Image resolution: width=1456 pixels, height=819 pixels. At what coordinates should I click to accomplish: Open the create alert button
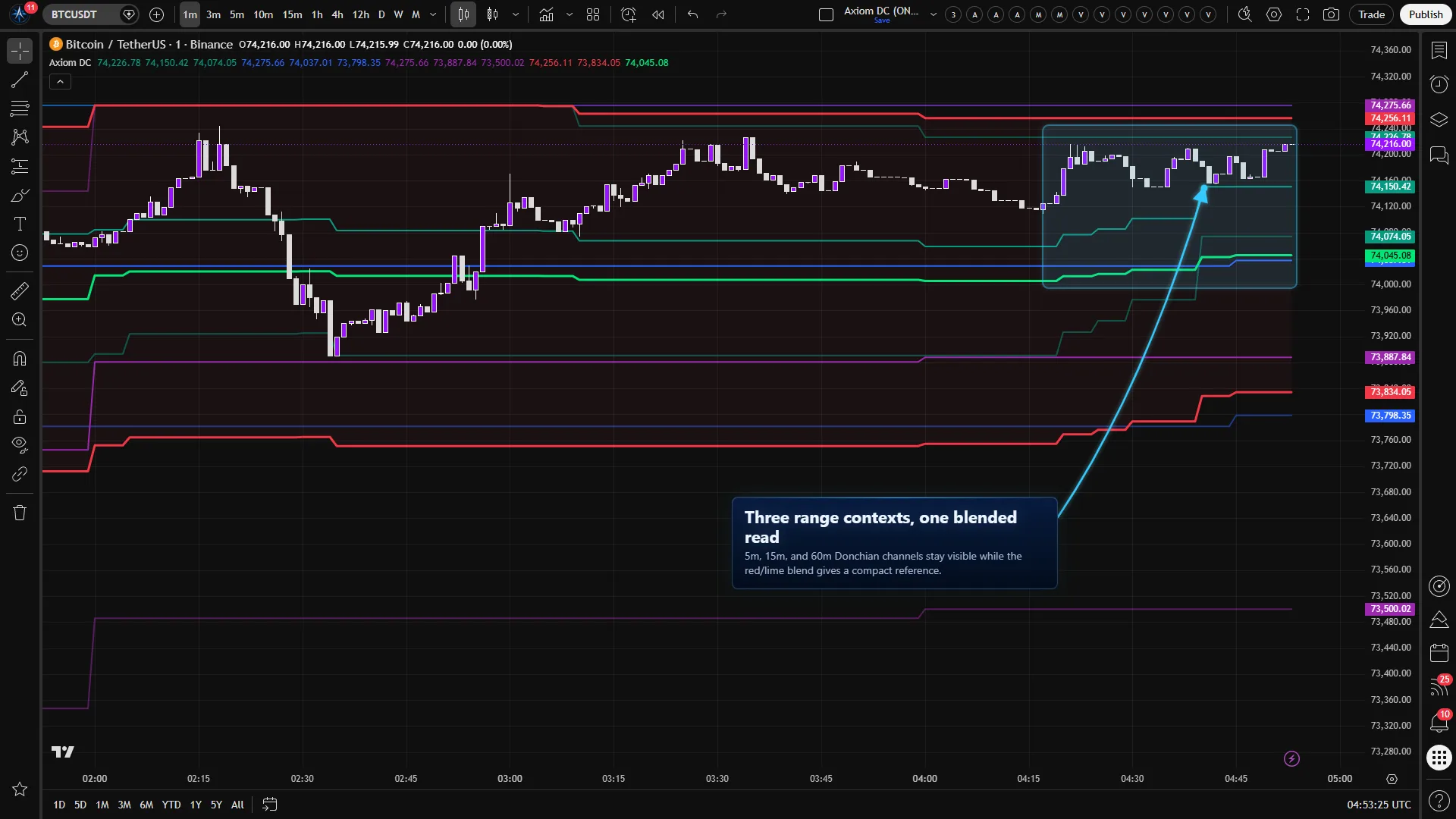click(x=628, y=14)
